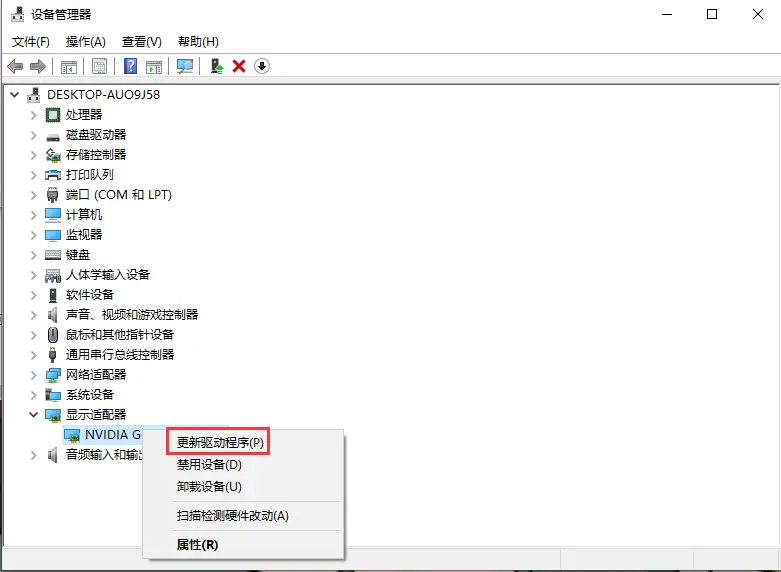
Task: Click the Back arrow toolbar icon
Action: tap(15, 66)
